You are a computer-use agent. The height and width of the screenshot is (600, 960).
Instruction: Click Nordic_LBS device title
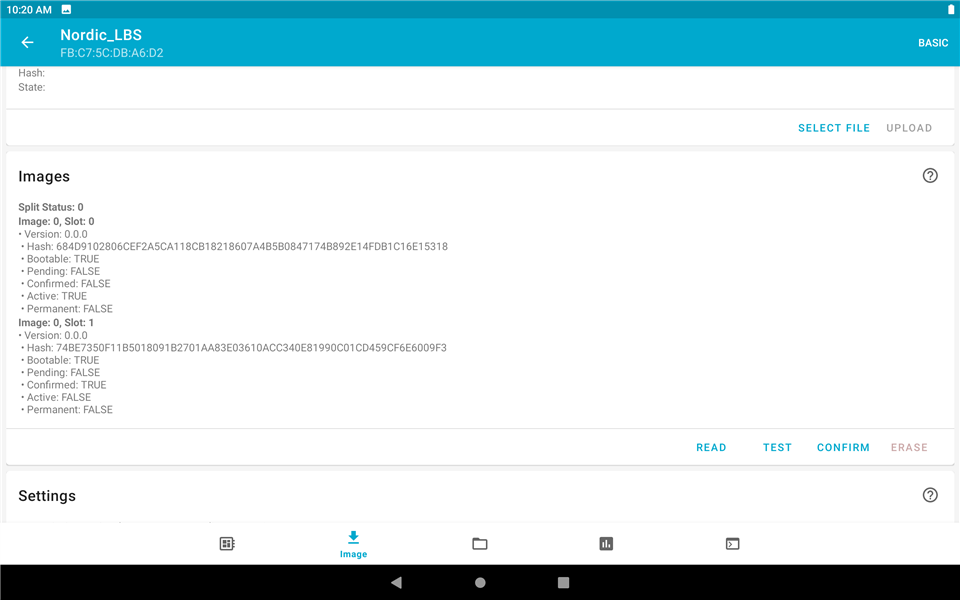coord(101,35)
